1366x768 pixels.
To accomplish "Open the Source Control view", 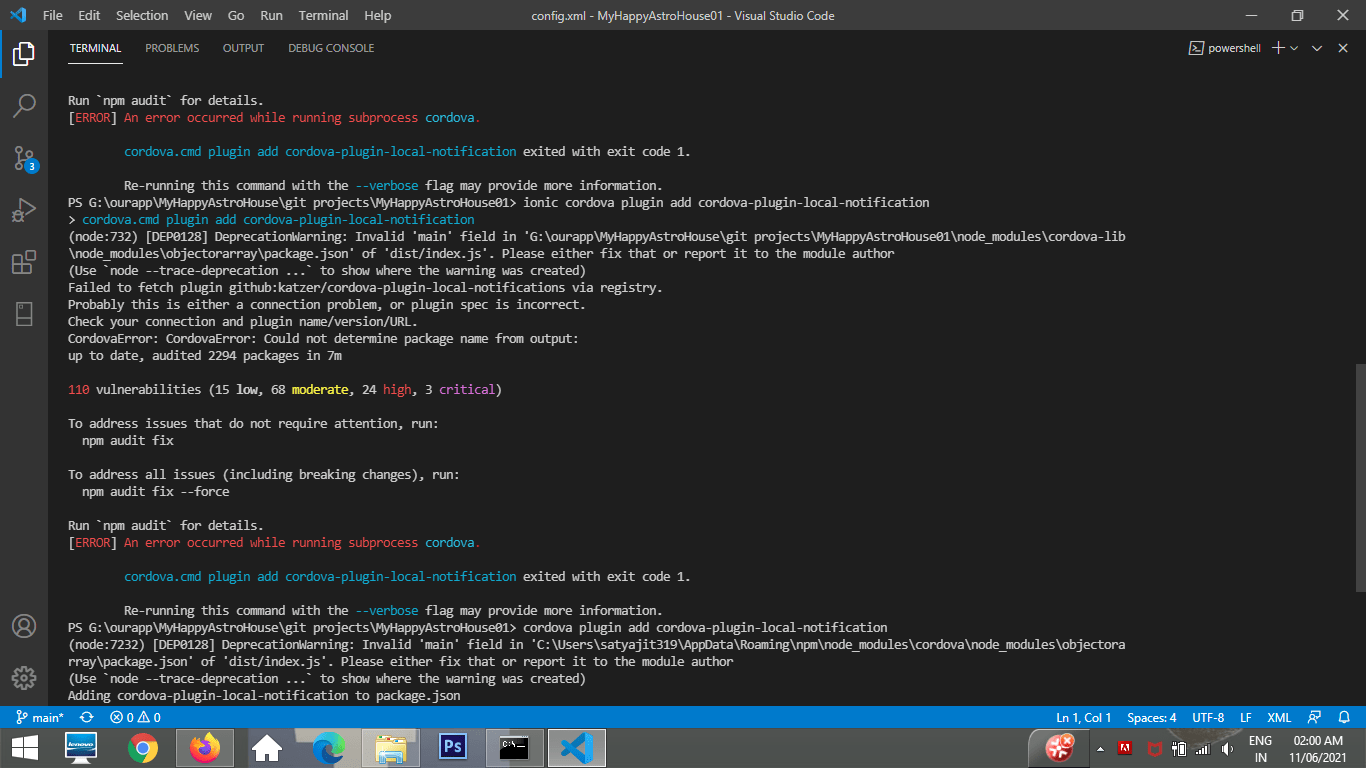I will [x=24, y=155].
